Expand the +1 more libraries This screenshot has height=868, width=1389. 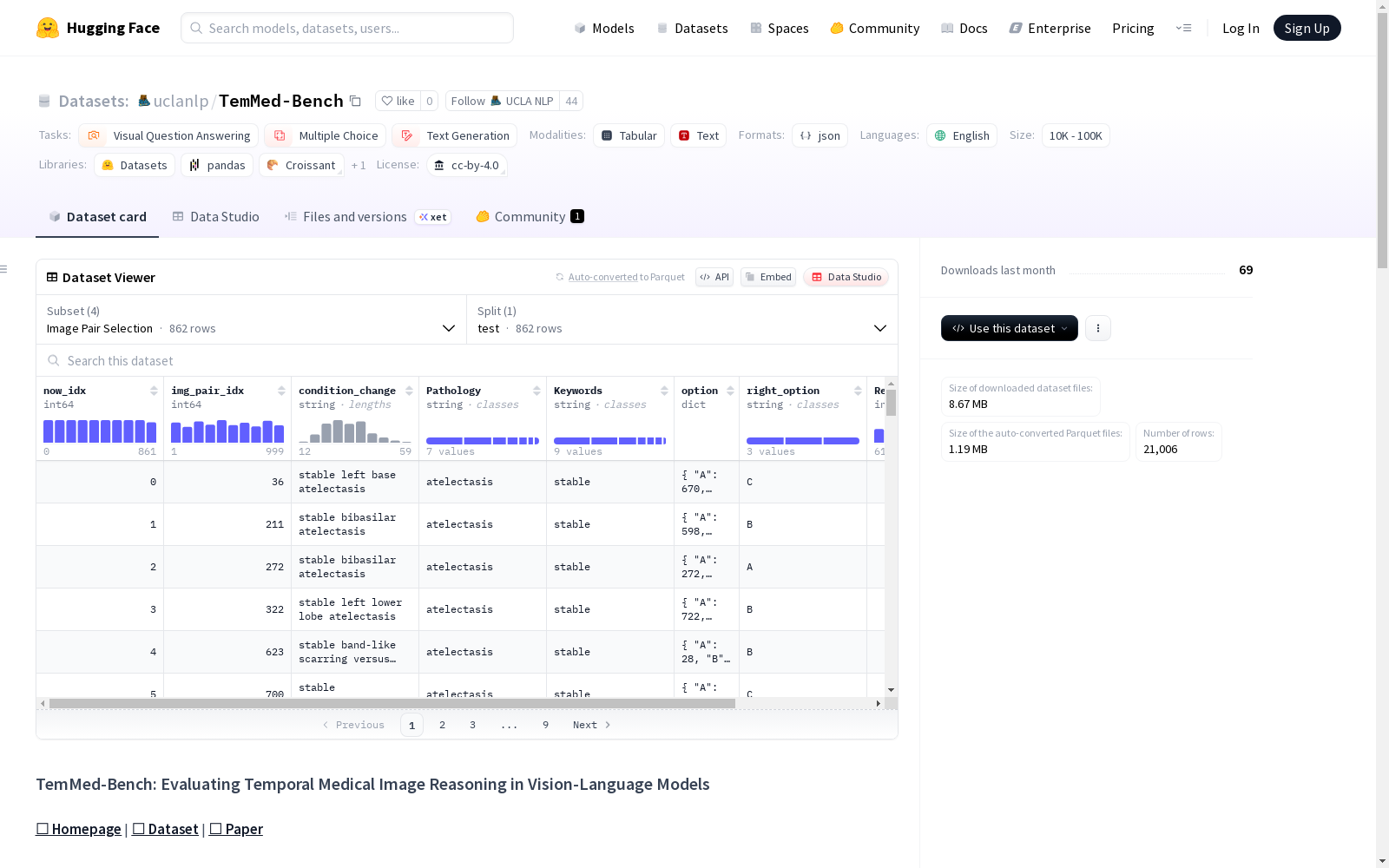tap(359, 165)
